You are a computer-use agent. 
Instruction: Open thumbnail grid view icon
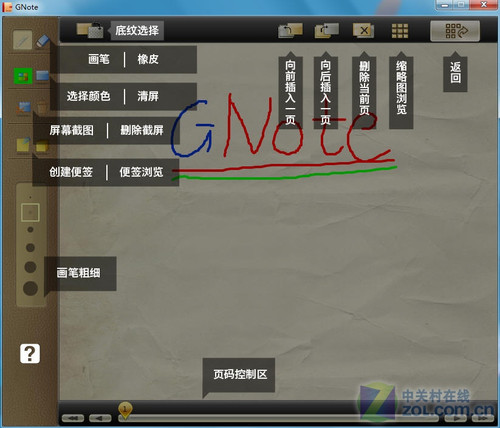pos(400,31)
